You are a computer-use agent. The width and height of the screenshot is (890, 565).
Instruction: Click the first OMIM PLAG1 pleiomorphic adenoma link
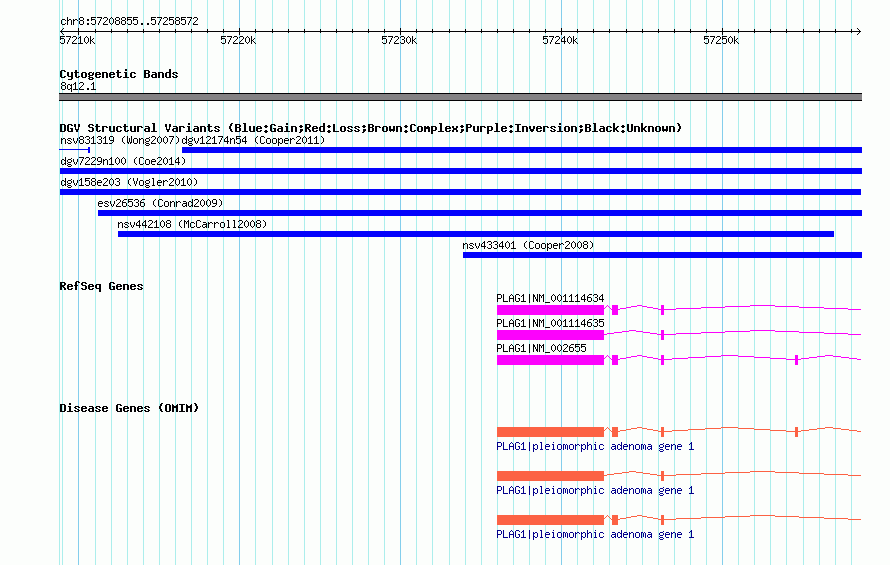pyautogui.click(x=595, y=446)
